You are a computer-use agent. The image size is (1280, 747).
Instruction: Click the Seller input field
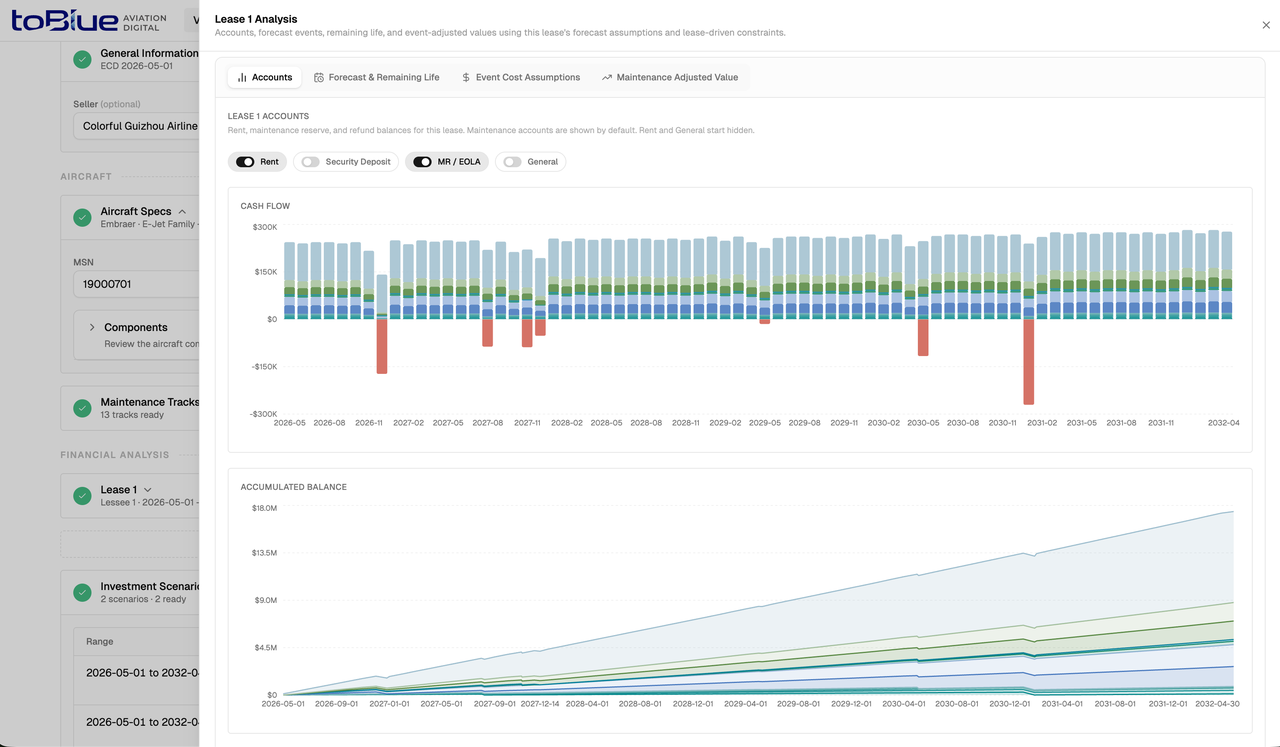[136, 126]
